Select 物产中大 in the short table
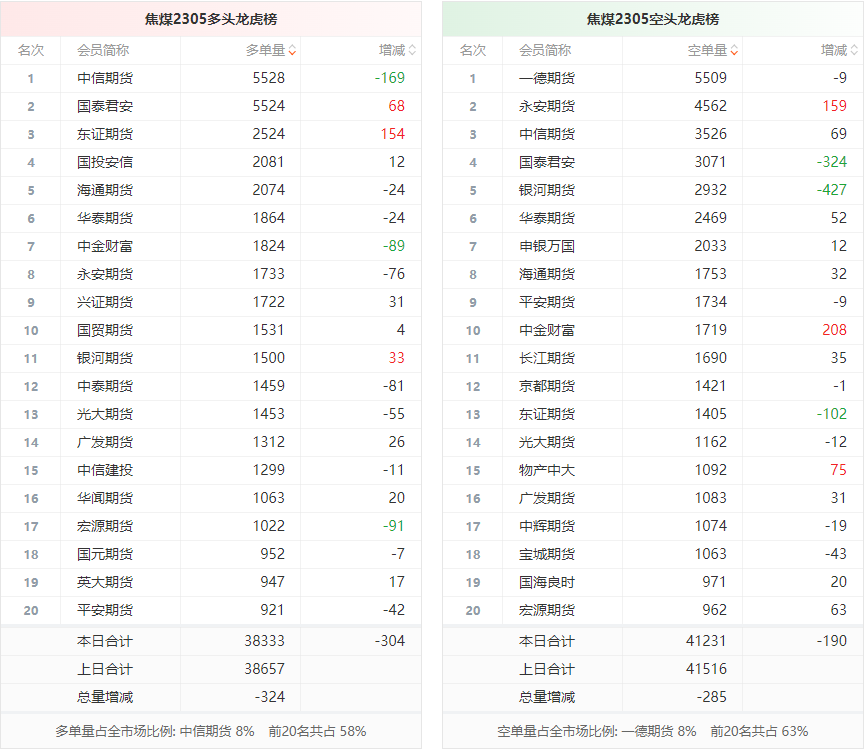This screenshot has width=865, height=749. (547, 470)
